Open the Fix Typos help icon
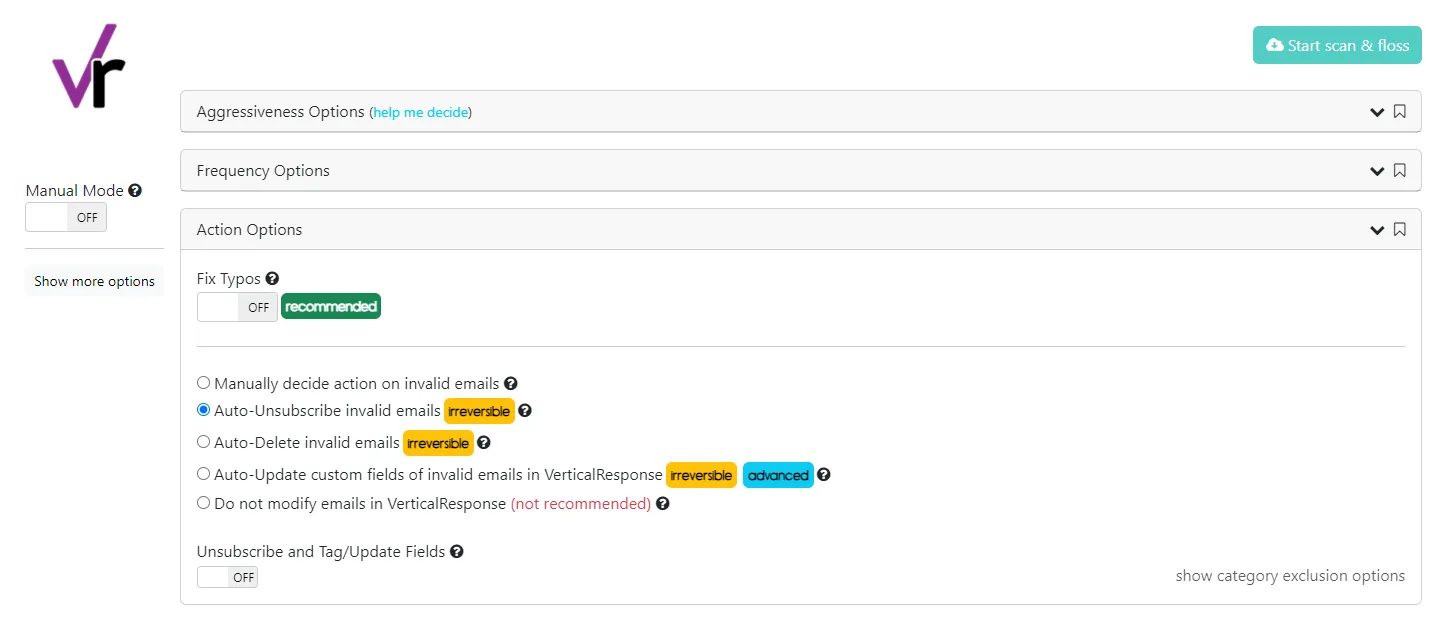Image resolution: width=1438 pixels, height=624 pixels. click(272, 279)
